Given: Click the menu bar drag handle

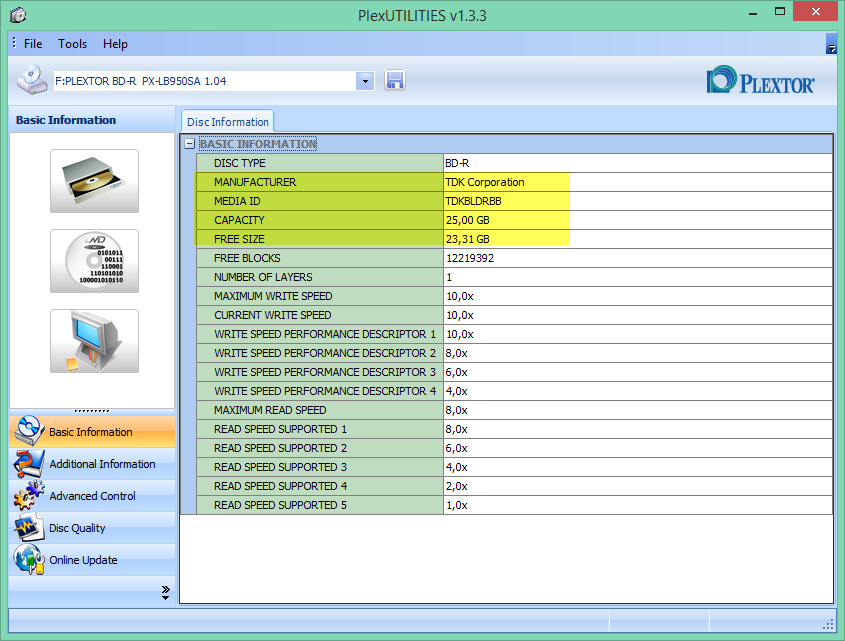Looking at the screenshot, I should pos(14,43).
